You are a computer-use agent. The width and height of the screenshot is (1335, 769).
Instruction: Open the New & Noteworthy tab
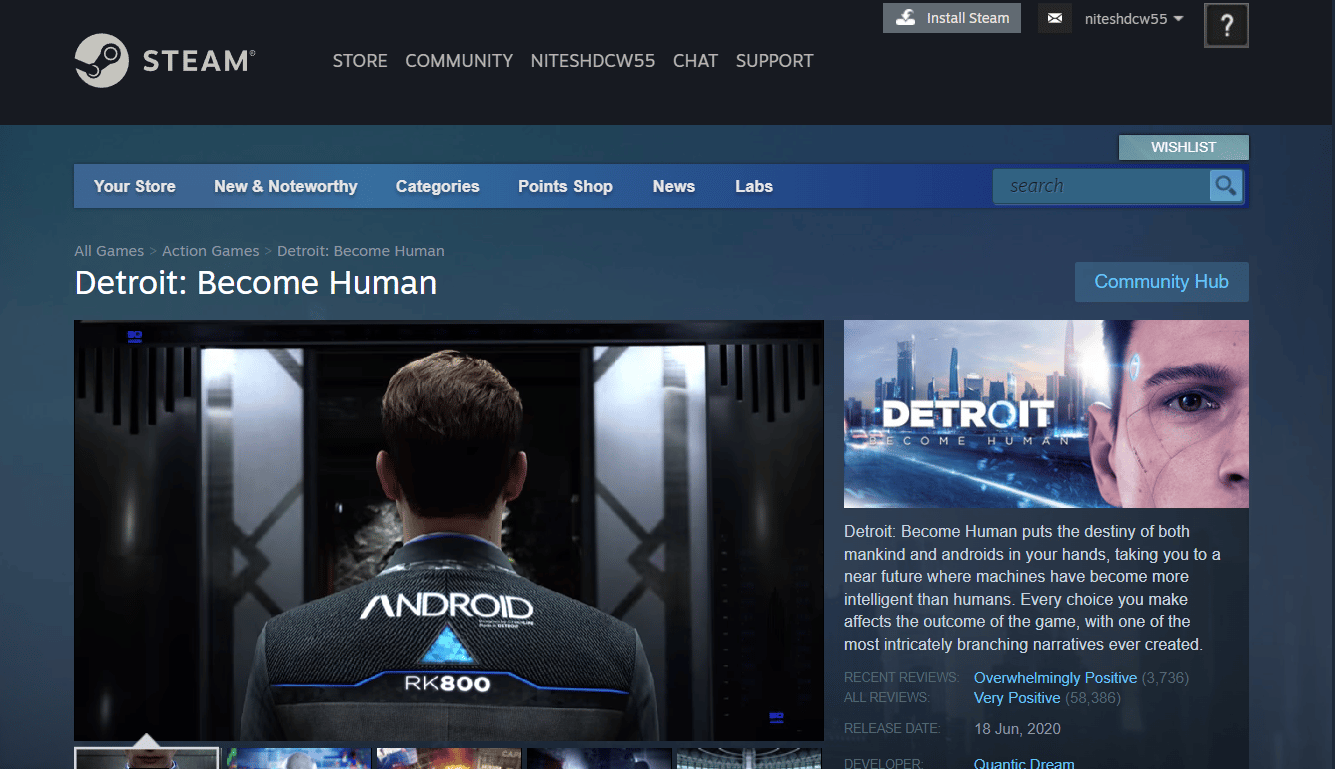pos(285,186)
